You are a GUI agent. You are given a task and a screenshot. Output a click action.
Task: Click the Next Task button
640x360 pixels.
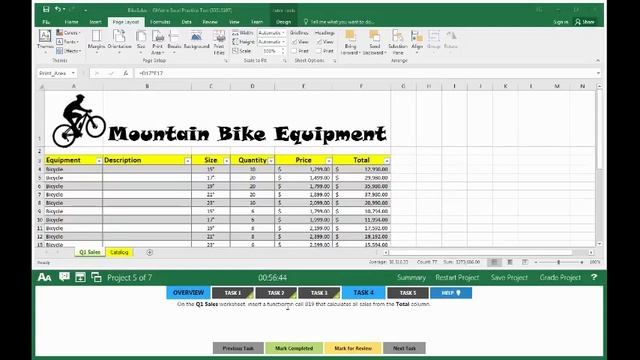point(404,348)
